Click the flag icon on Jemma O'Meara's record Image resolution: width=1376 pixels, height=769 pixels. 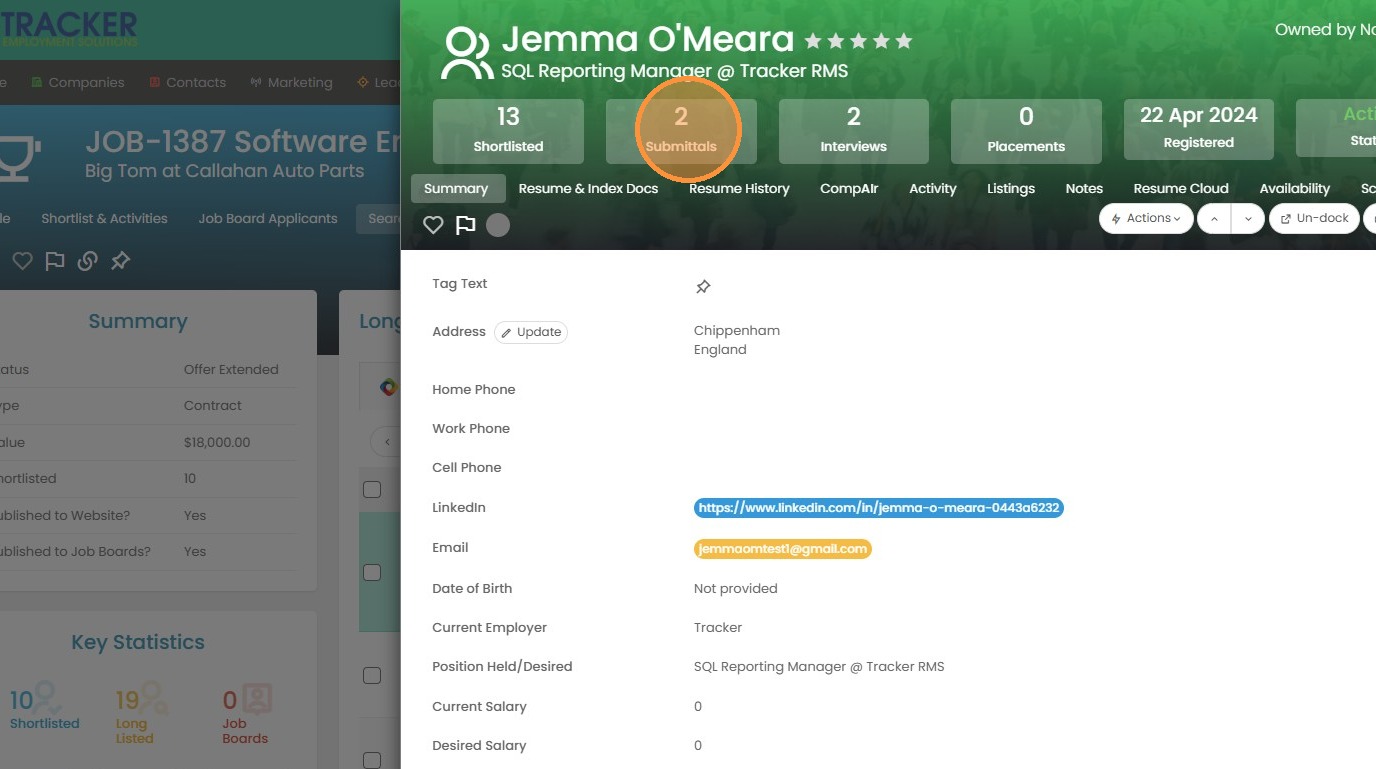click(466, 225)
